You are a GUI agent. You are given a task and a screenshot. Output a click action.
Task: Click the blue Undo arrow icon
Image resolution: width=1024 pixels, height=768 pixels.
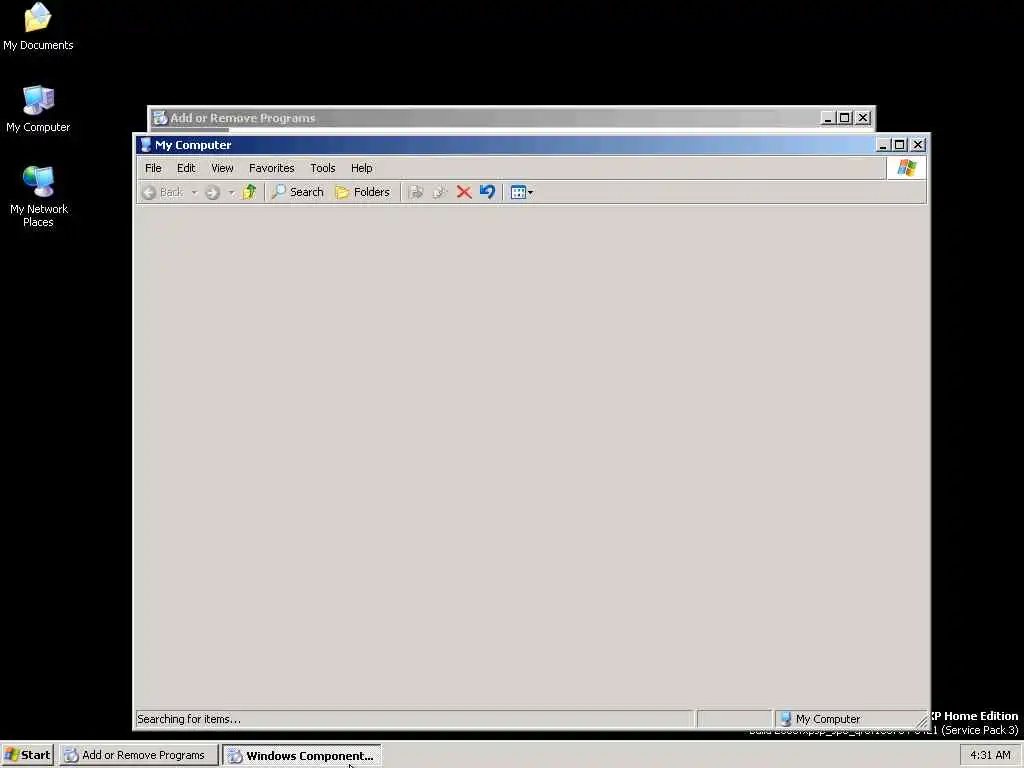(487, 192)
